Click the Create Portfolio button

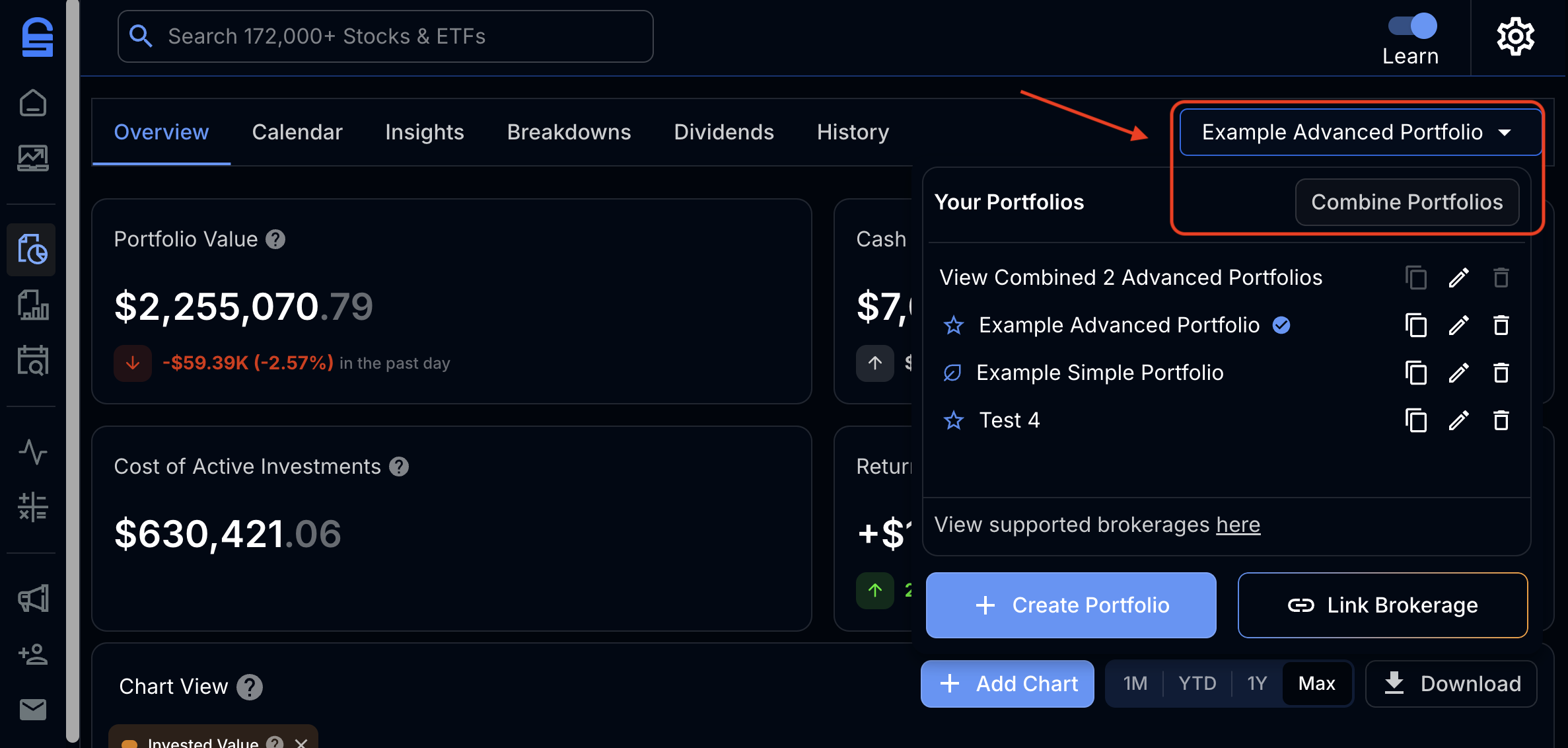[x=1071, y=605]
